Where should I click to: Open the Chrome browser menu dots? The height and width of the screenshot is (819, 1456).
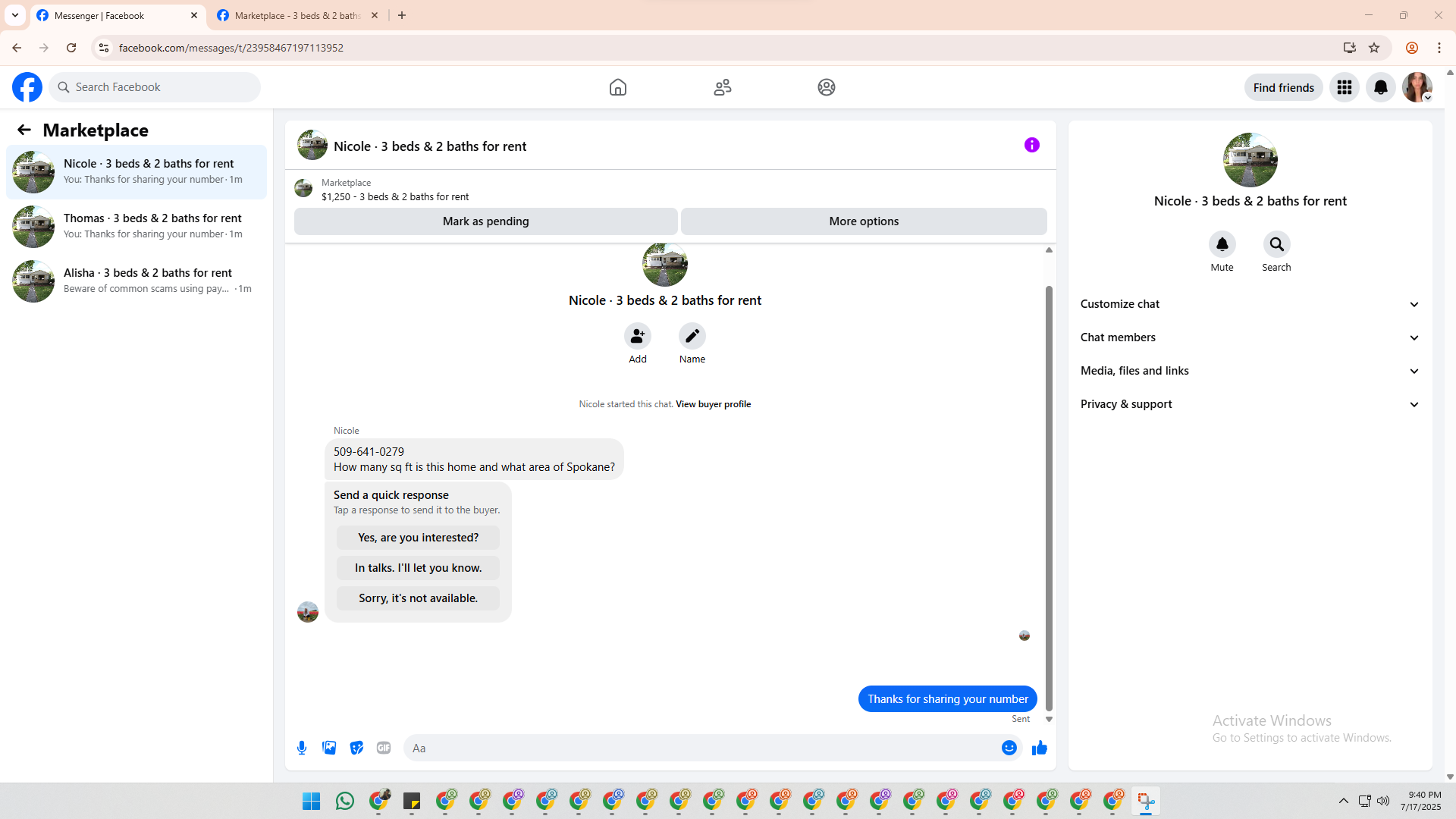coord(1439,48)
